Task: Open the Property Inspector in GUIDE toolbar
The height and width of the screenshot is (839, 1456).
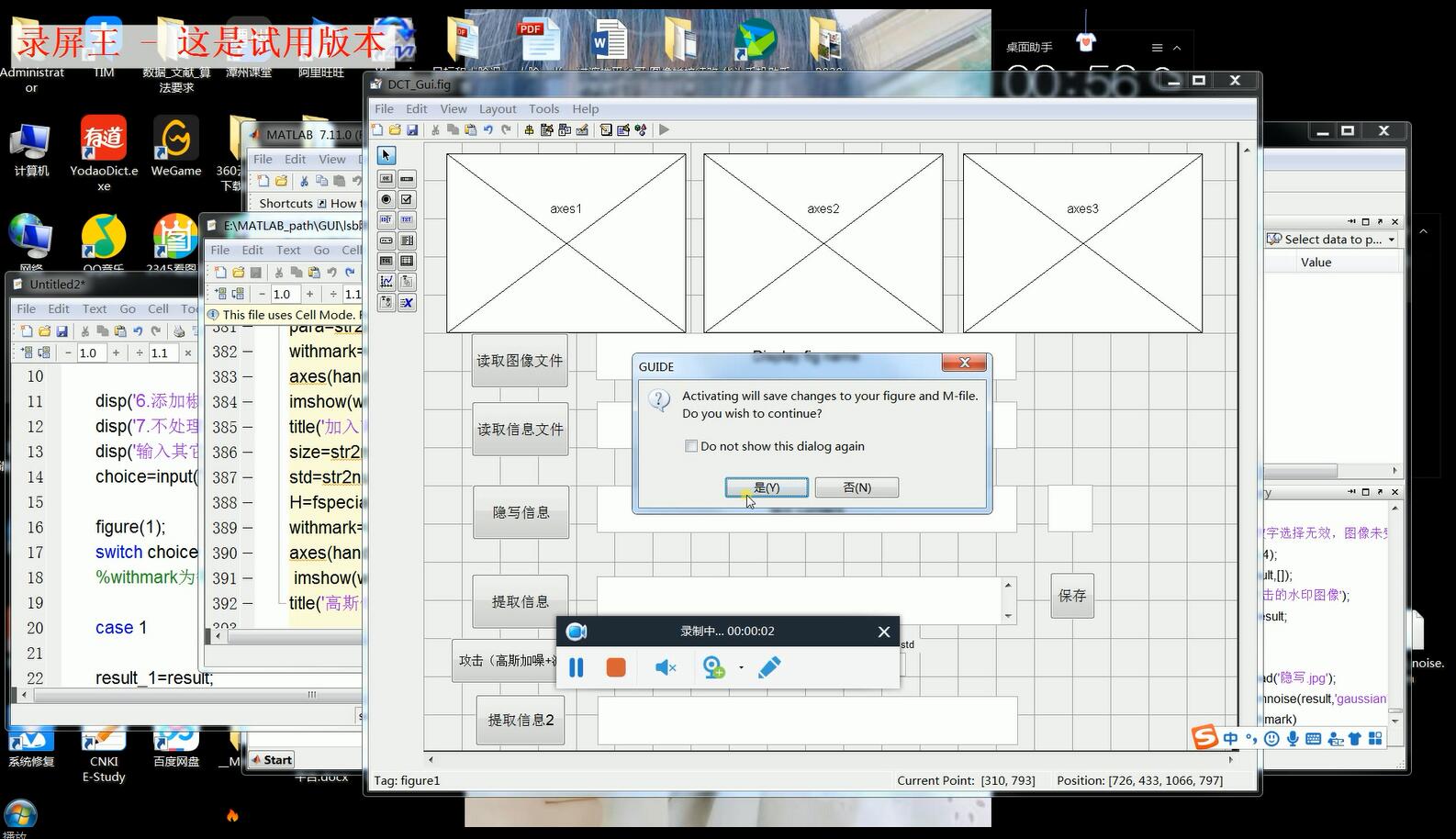Action: coord(623,129)
